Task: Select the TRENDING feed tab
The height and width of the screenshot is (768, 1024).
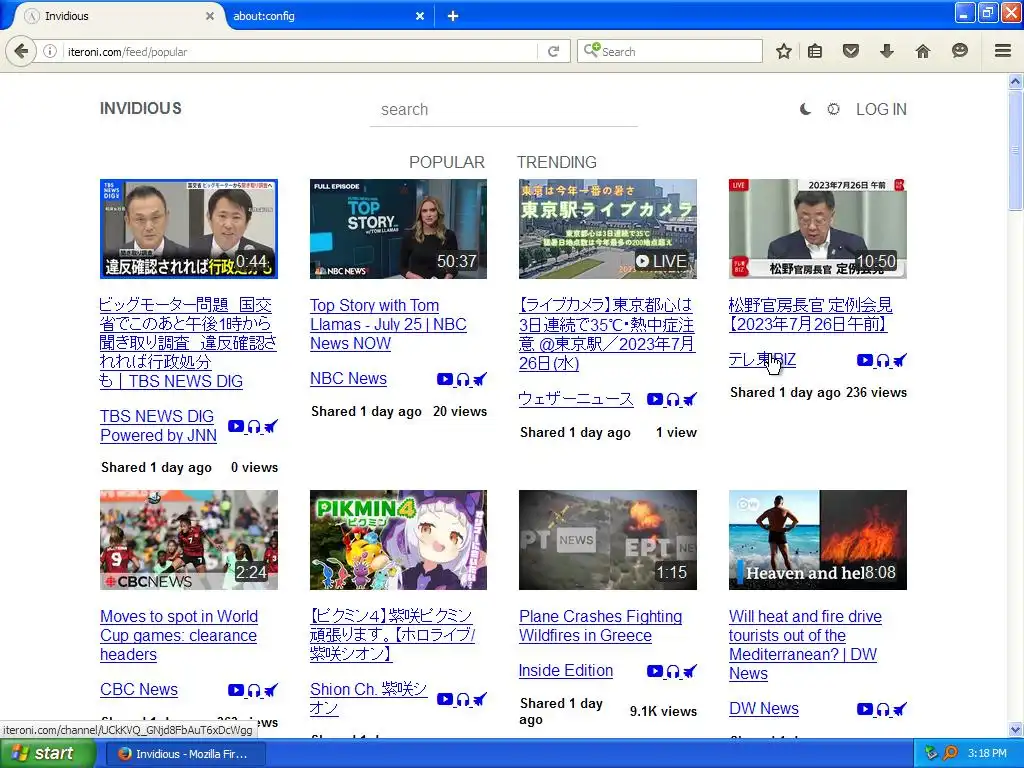Action: (556, 162)
